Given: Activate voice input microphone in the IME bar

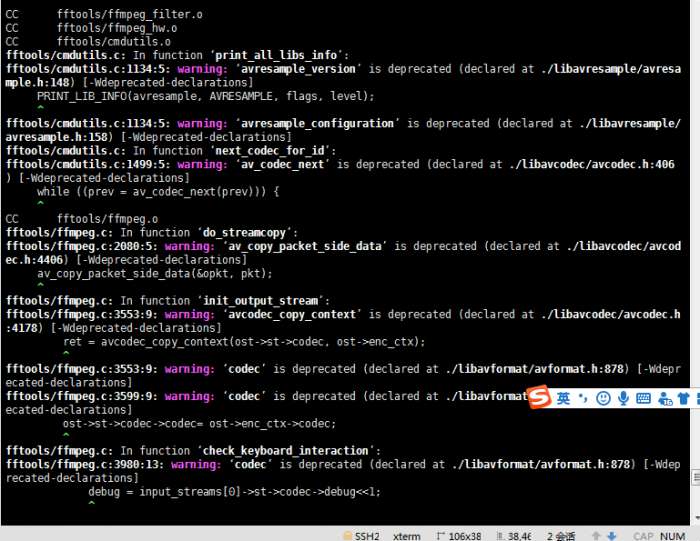Looking at the screenshot, I should tap(623, 398).
